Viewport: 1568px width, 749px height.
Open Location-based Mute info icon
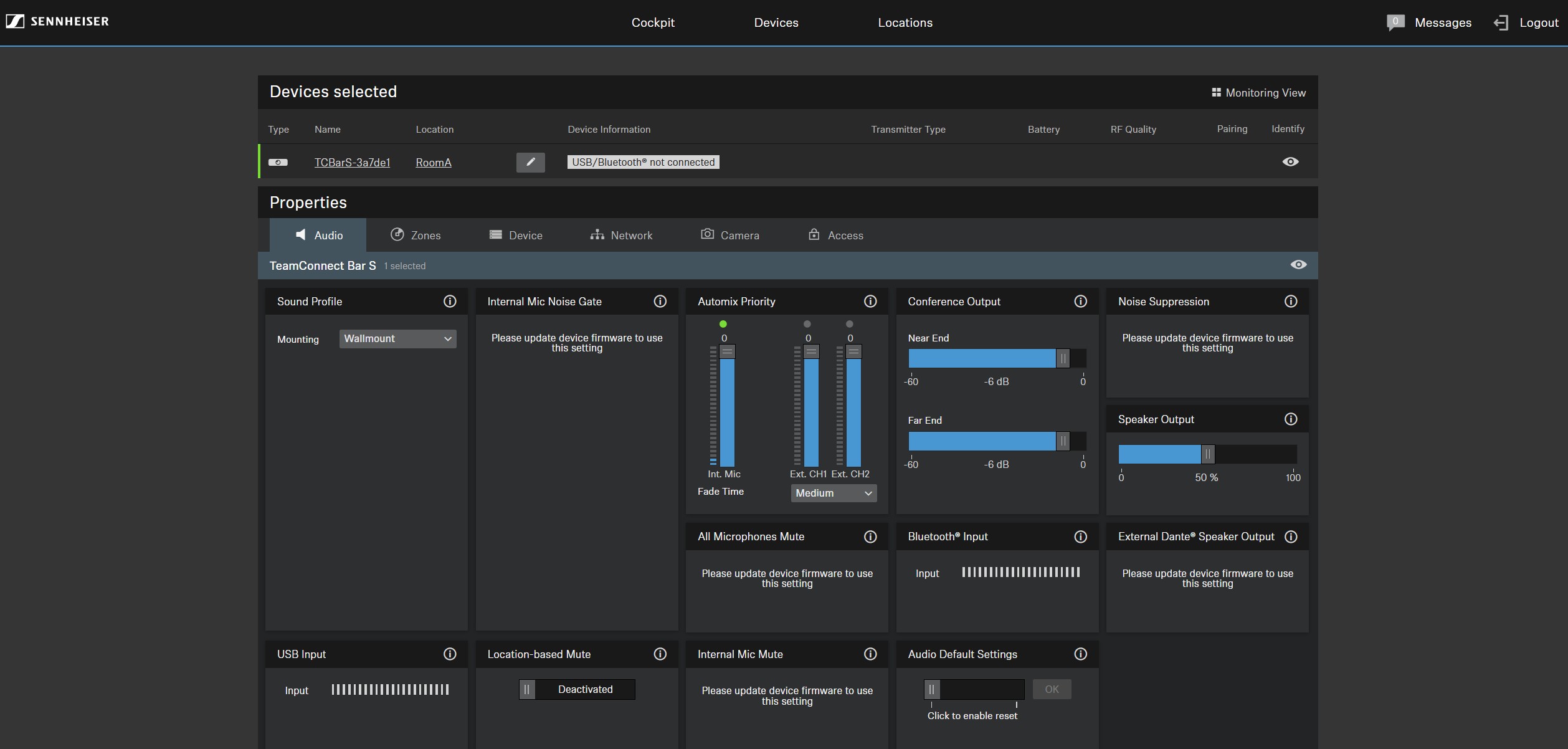[x=660, y=654]
